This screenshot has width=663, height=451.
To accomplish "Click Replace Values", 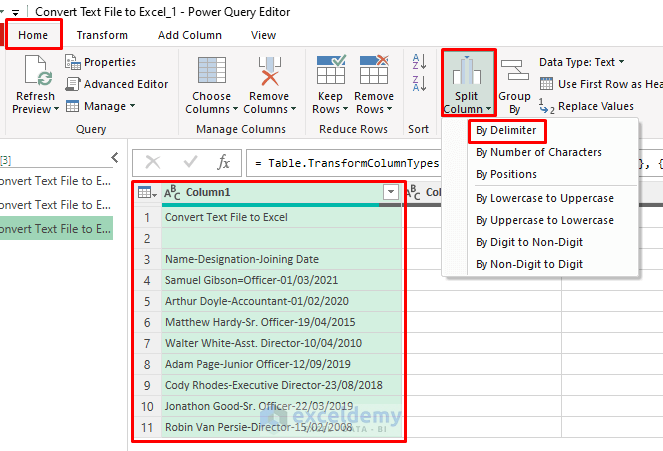I will [586, 106].
